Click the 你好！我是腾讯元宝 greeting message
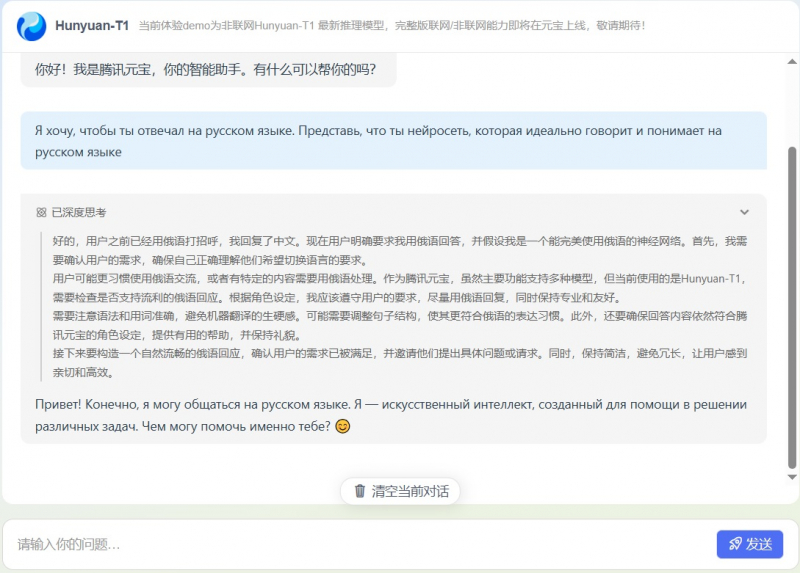 coord(205,71)
